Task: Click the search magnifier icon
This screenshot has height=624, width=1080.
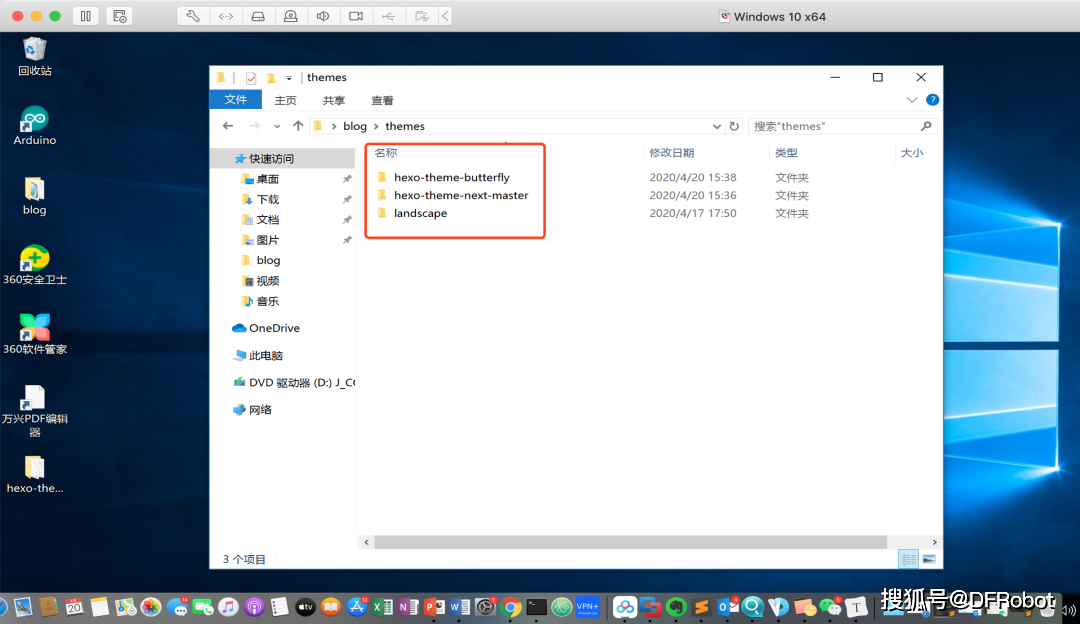Action: pos(926,126)
